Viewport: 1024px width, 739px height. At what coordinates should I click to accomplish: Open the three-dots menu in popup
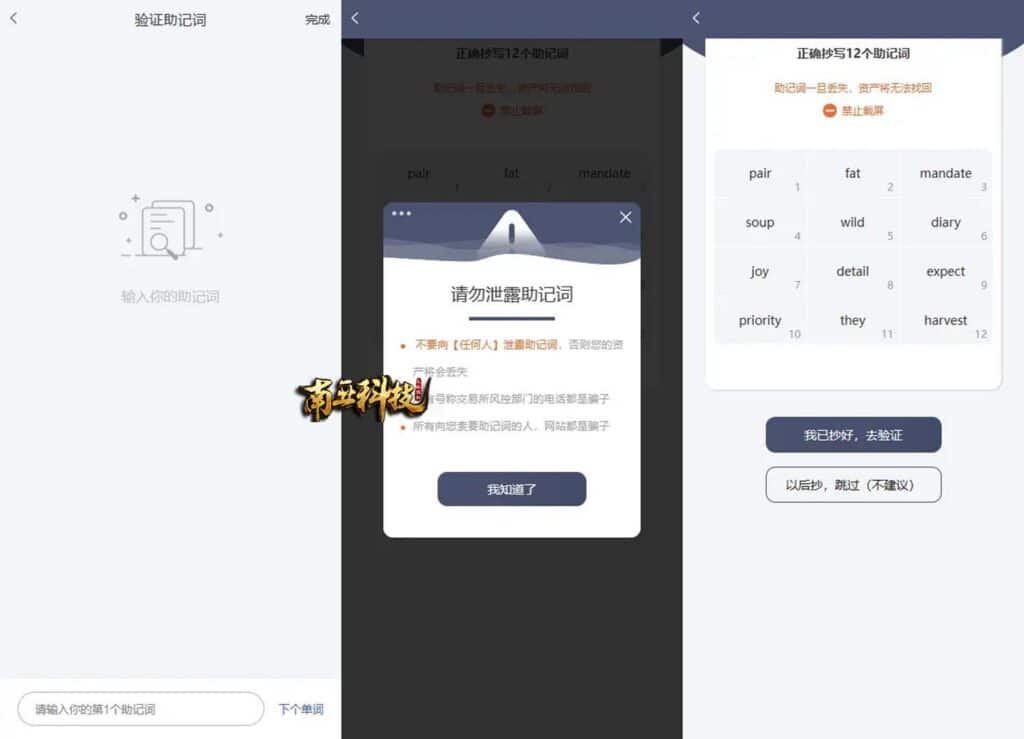tap(401, 213)
